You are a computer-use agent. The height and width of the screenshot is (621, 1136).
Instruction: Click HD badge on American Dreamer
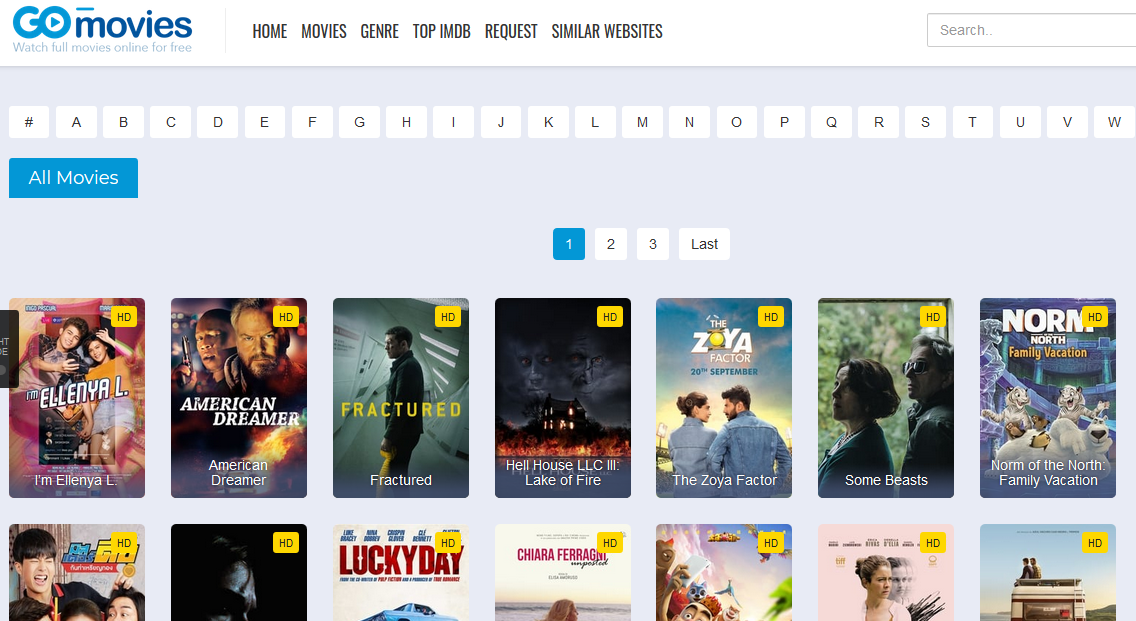pyautogui.click(x=286, y=317)
